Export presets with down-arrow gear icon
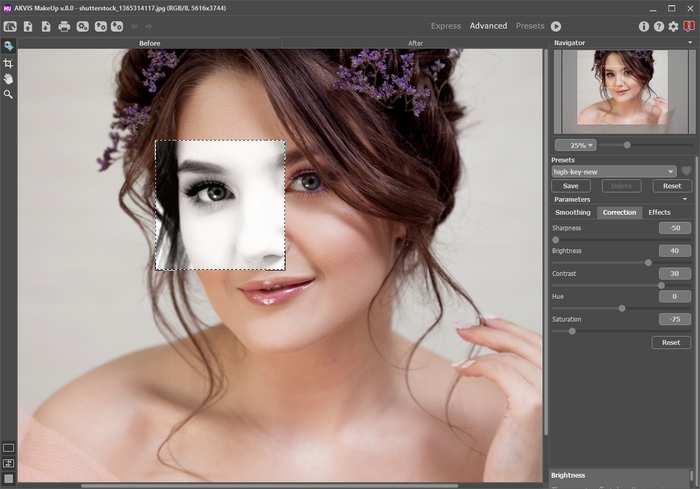 click(117, 26)
